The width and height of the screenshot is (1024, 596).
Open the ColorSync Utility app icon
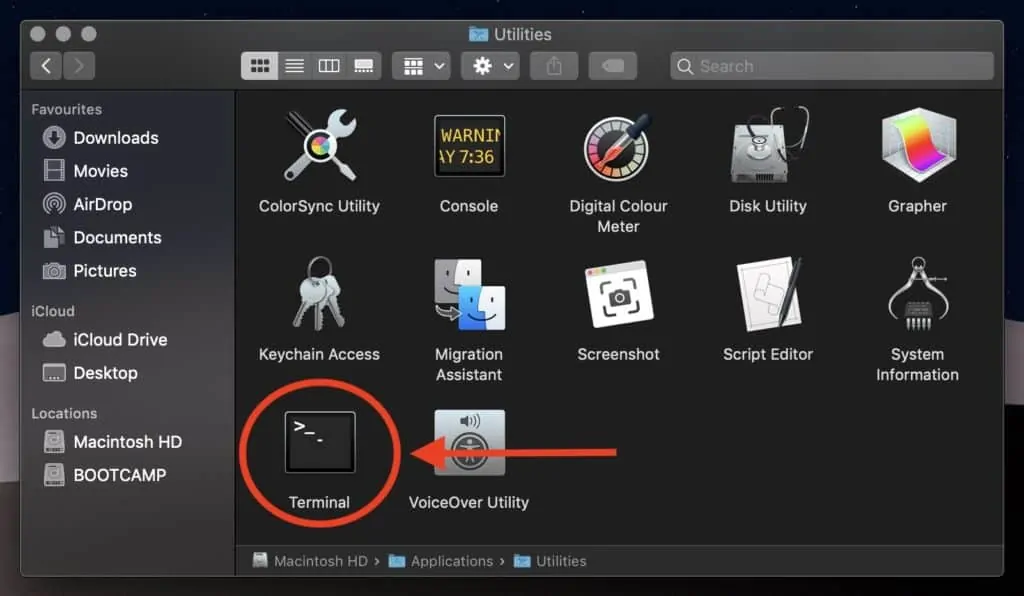coord(319,145)
